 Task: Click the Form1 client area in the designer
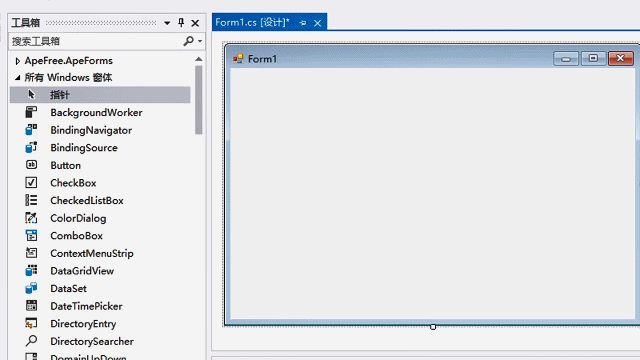tap(433, 194)
